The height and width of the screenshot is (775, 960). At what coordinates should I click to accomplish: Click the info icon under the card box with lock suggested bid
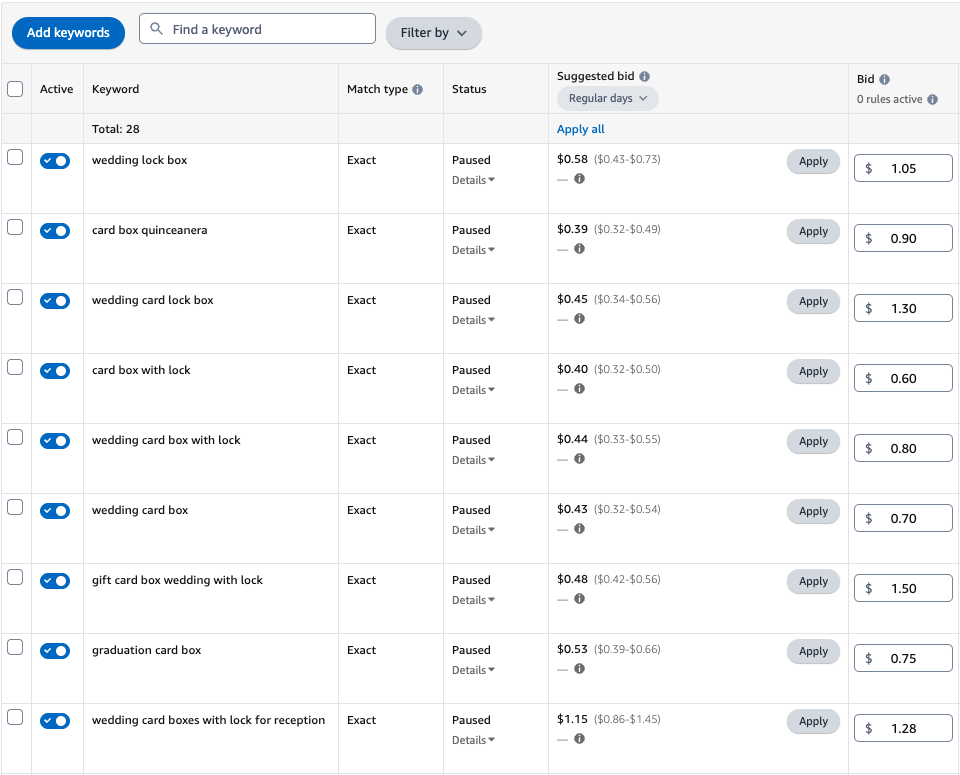579,389
